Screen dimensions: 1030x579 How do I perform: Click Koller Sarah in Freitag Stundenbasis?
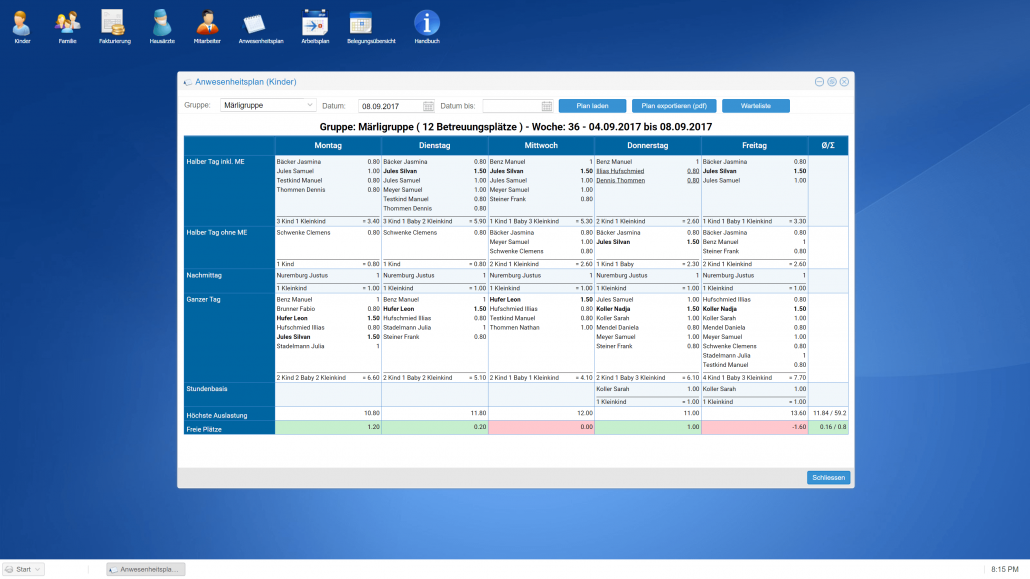click(719, 389)
